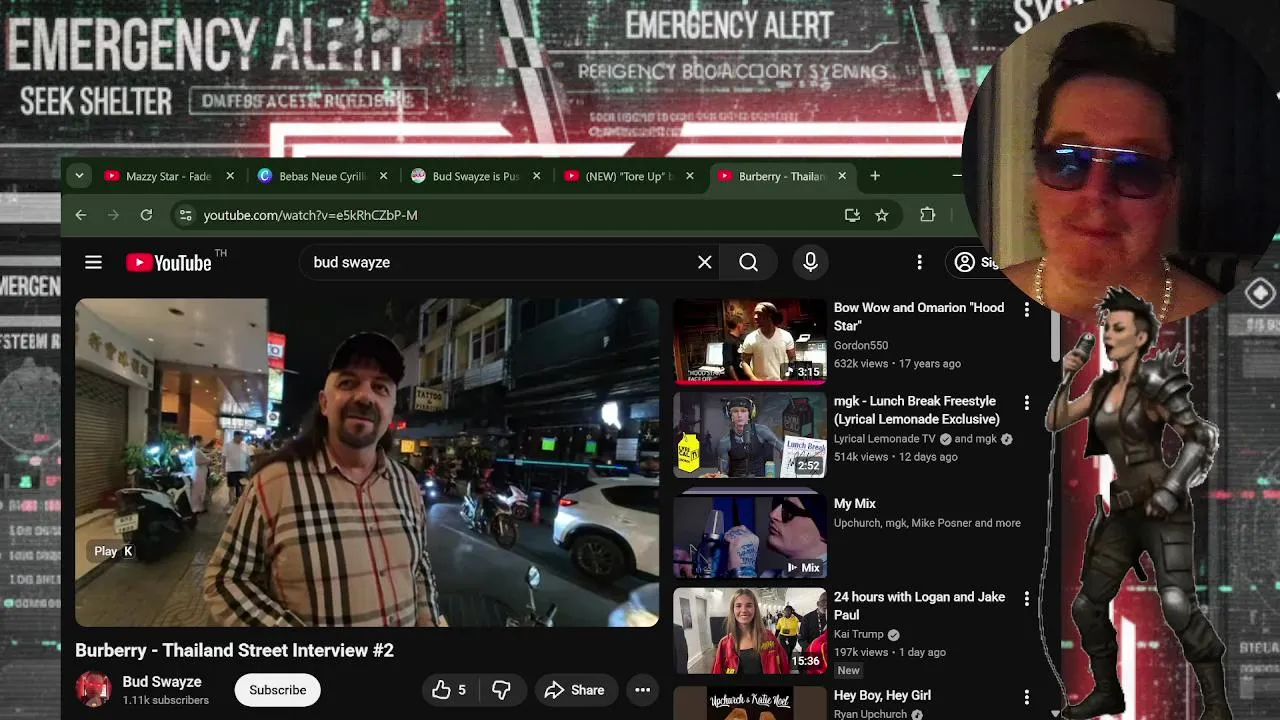Close the Mazzy Star tab
1280x720 pixels.
point(230,176)
